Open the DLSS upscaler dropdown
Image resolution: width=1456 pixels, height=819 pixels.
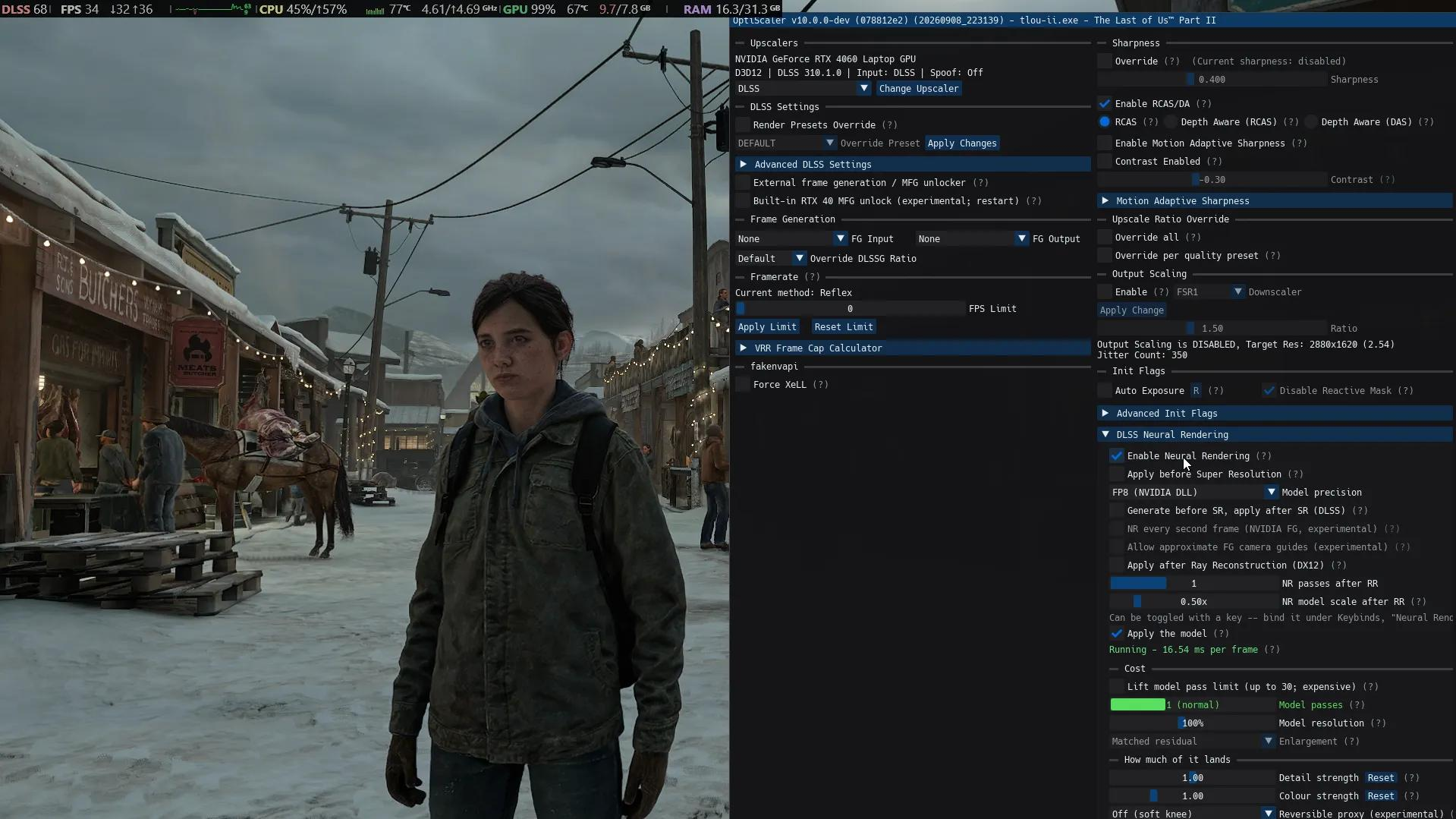tap(803, 89)
